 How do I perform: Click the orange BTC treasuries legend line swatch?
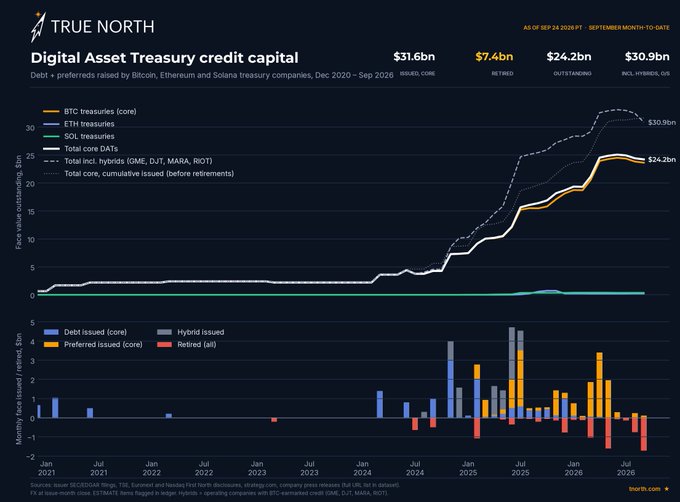pos(51,111)
